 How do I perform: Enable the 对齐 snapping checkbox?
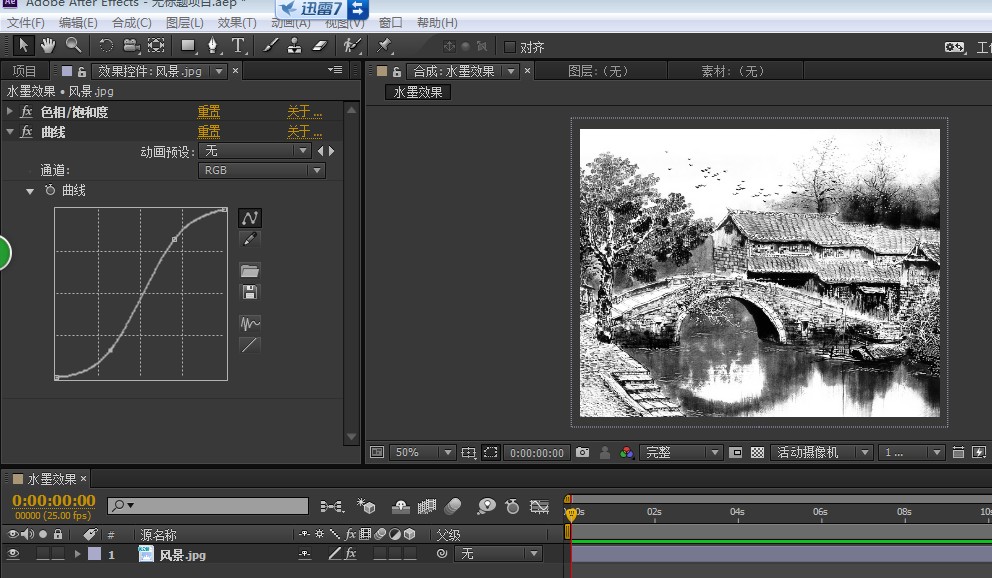point(510,47)
